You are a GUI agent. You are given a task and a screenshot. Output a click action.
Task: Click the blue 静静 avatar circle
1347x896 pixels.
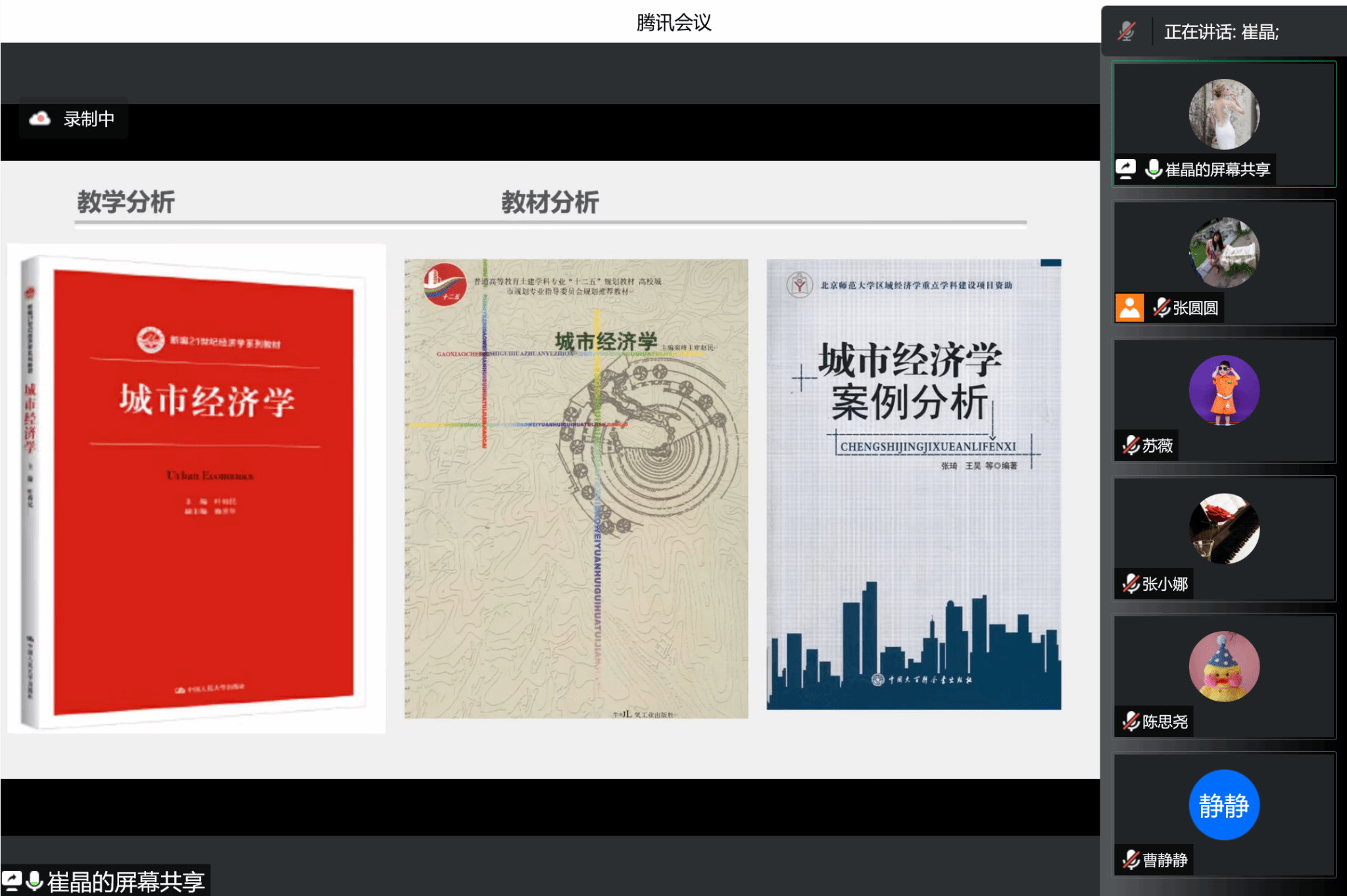(1224, 805)
